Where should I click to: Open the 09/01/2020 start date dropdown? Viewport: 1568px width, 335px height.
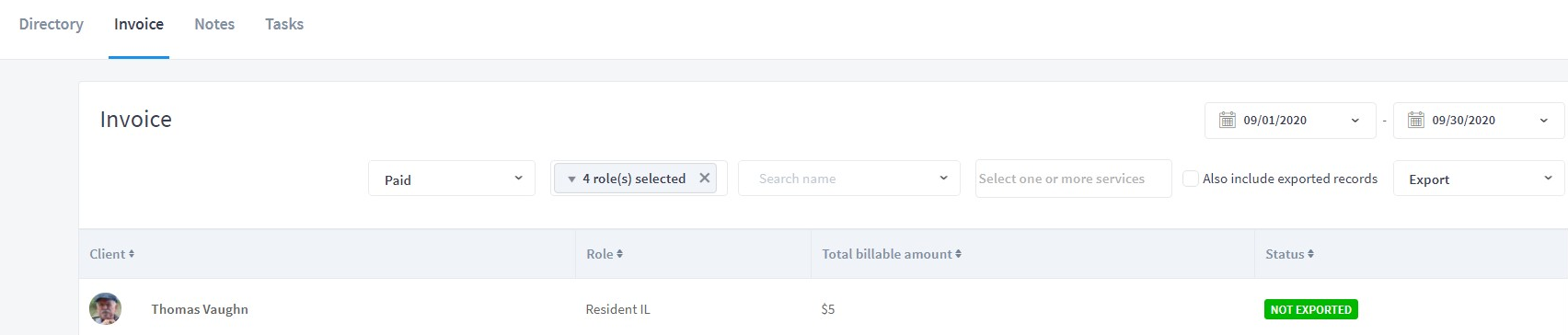(1290, 121)
